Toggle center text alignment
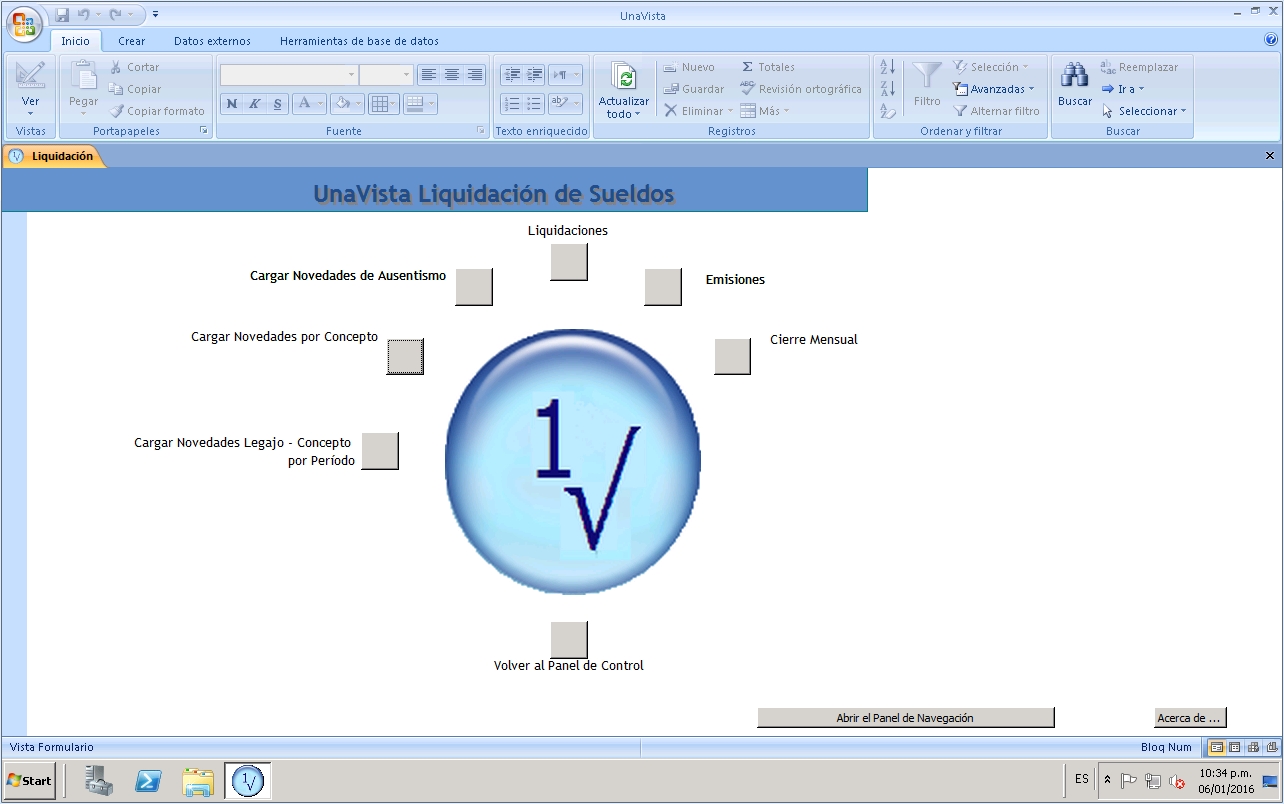This screenshot has height=804, width=1284. pos(451,75)
